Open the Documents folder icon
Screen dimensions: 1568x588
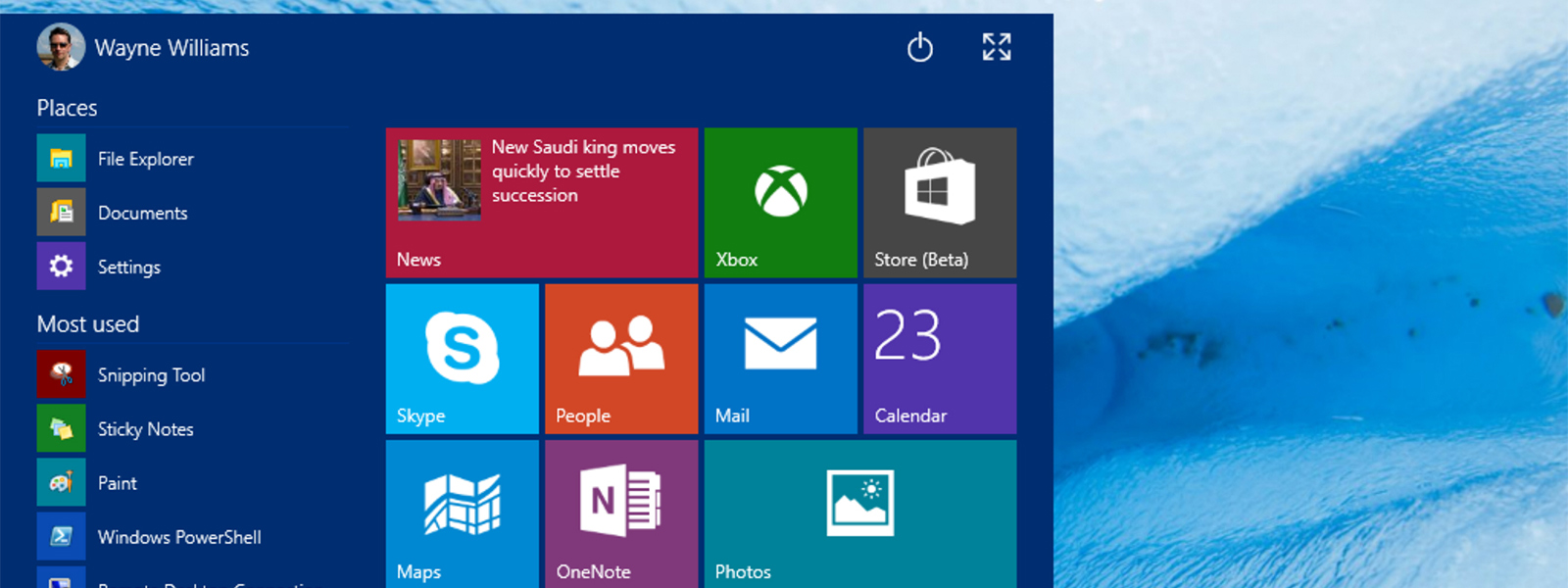(x=61, y=213)
